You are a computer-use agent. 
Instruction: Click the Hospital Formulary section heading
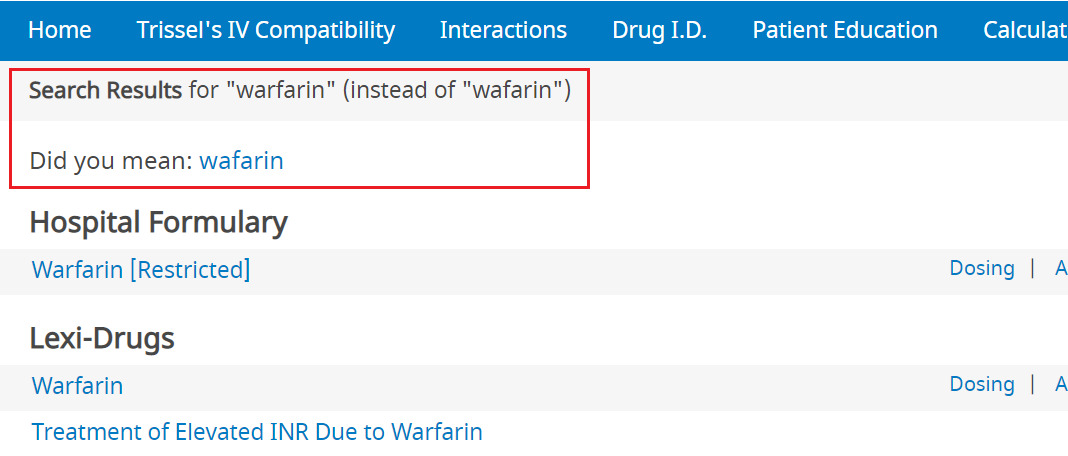coord(158,221)
